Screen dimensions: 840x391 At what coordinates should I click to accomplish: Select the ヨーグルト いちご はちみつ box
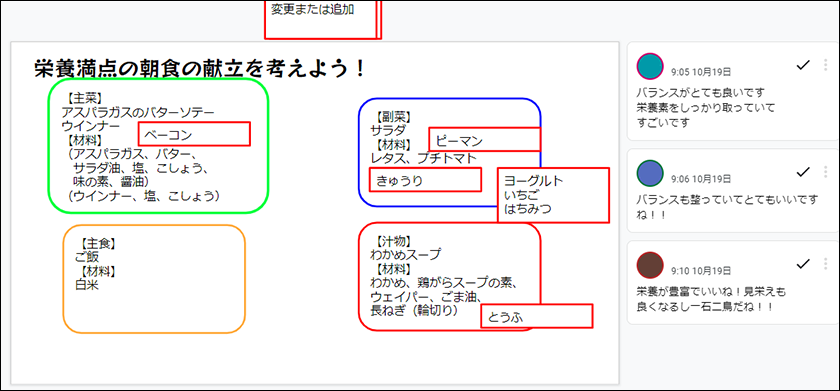point(553,195)
